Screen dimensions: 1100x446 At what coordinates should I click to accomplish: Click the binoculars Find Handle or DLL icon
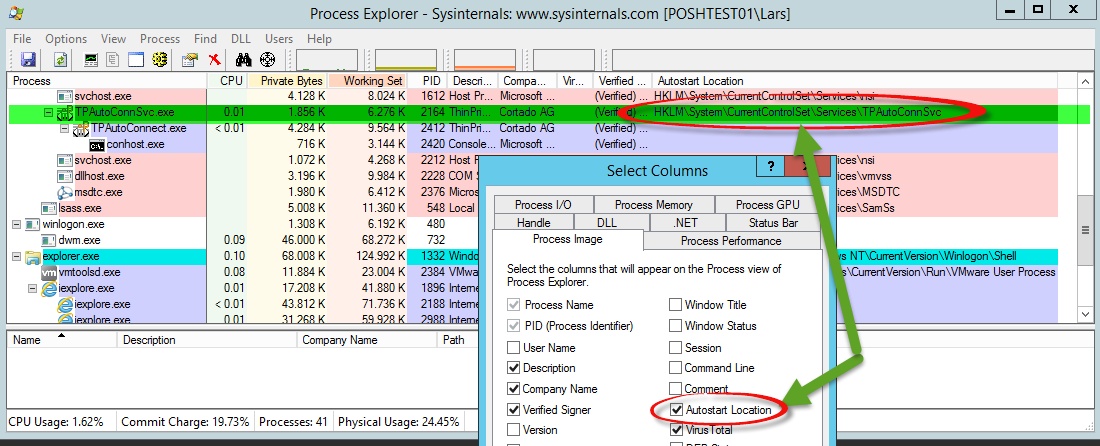243,60
